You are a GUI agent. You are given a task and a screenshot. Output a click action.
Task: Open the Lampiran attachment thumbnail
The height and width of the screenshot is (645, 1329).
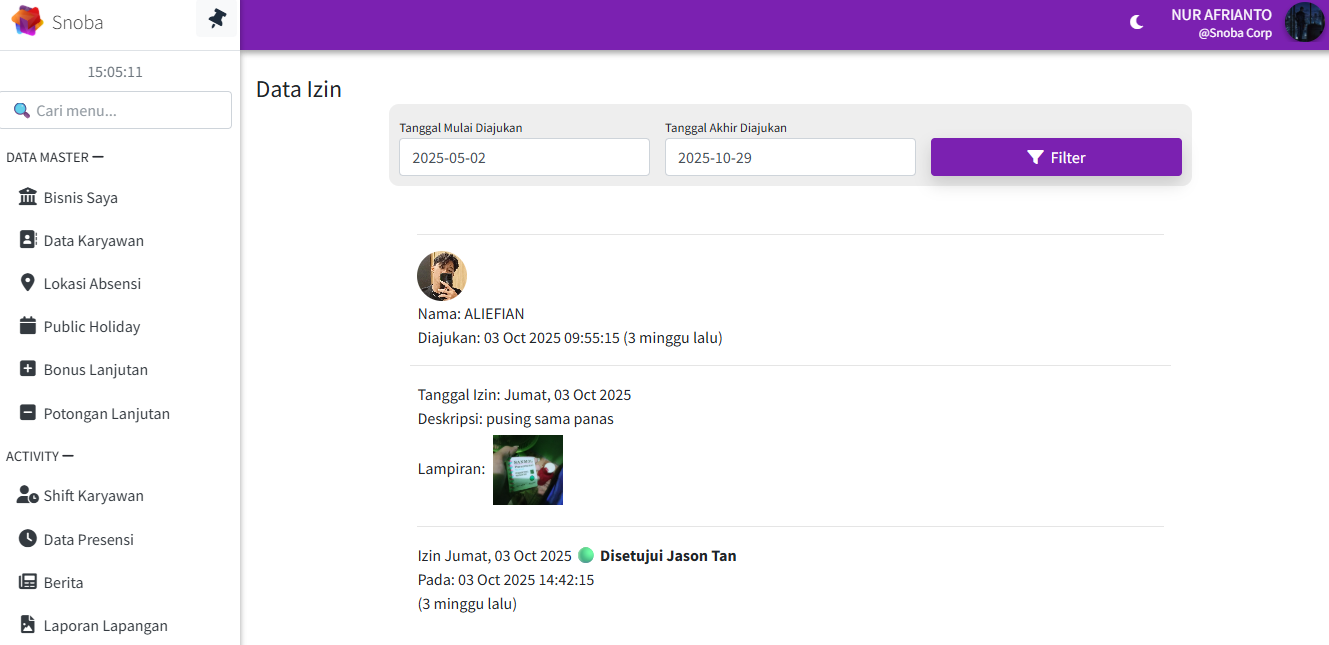coord(528,470)
